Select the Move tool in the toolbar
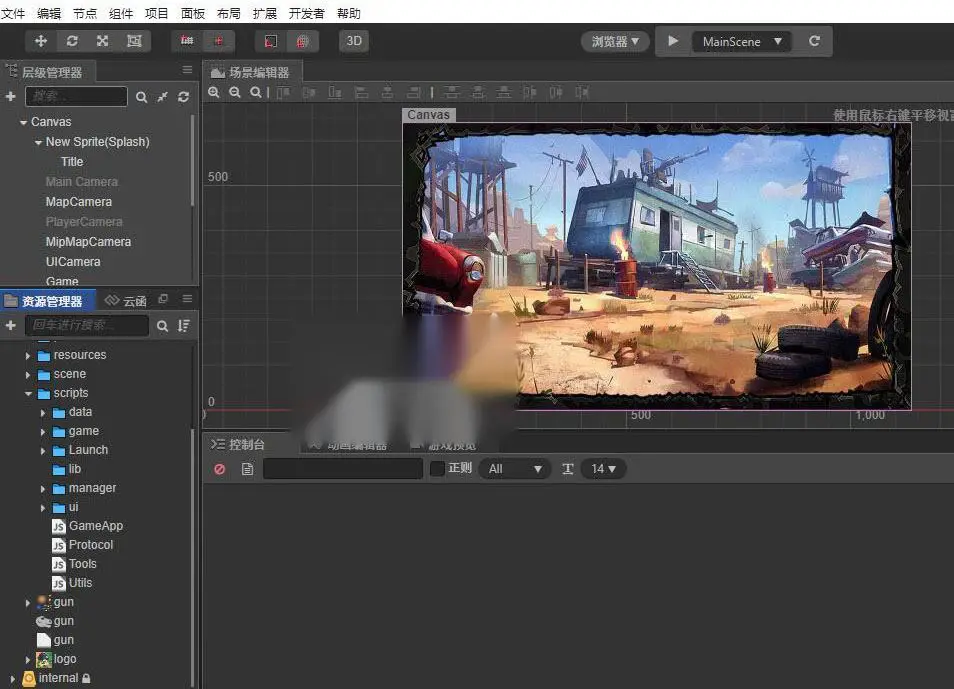 click(41, 41)
